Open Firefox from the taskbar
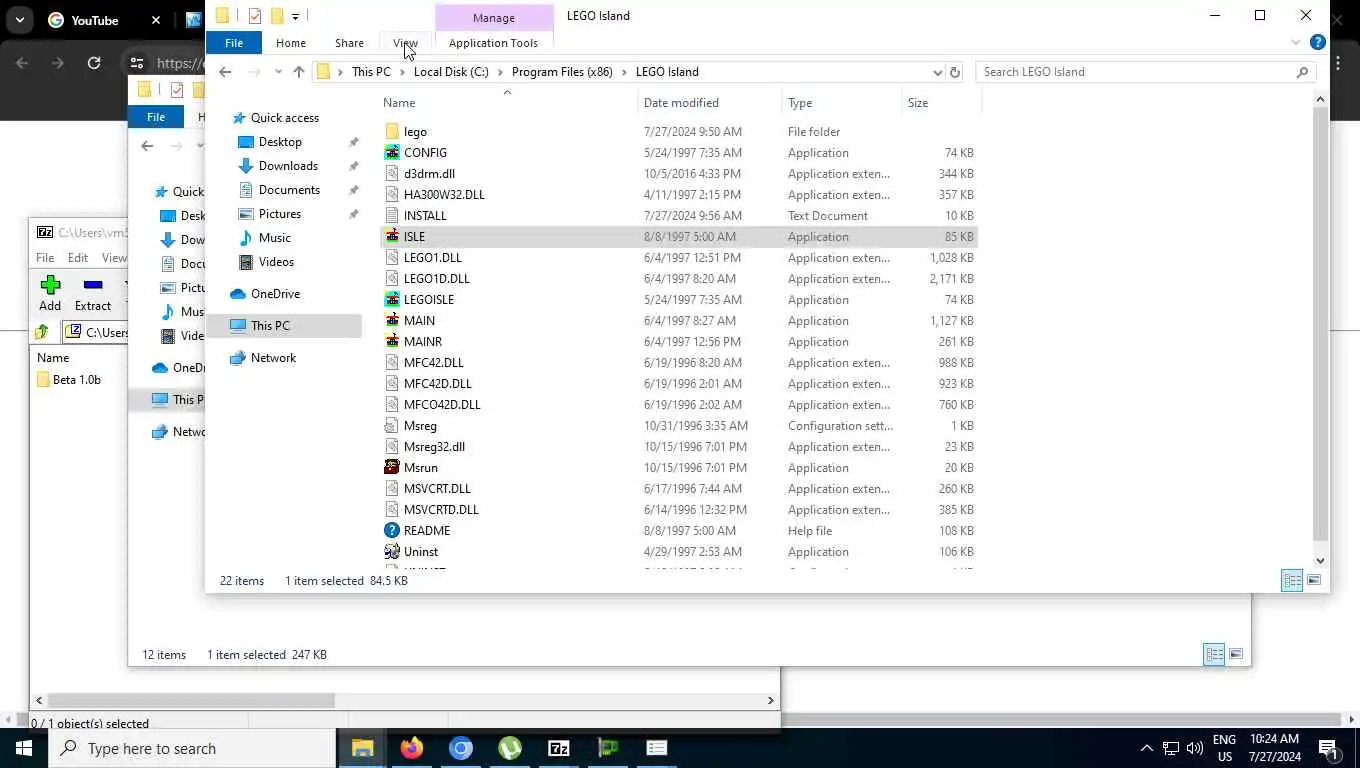The image size is (1360, 768). [411, 748]
